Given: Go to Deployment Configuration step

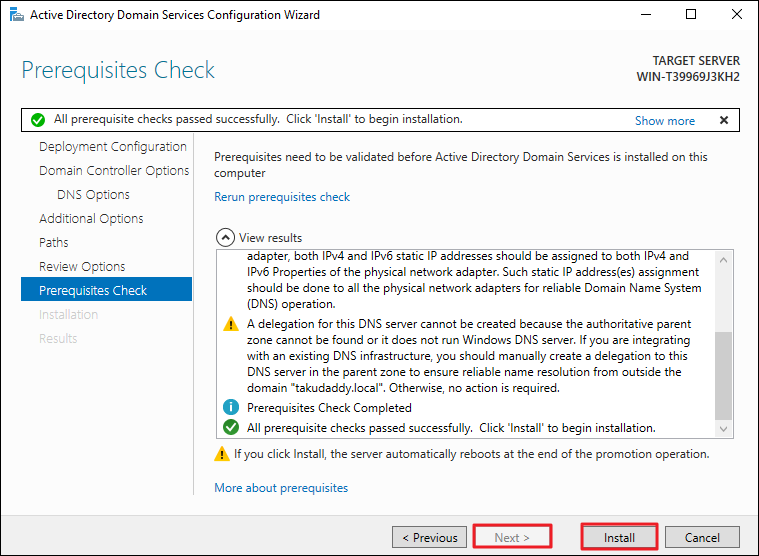Looking at the screenshot, I should [113, 147].
